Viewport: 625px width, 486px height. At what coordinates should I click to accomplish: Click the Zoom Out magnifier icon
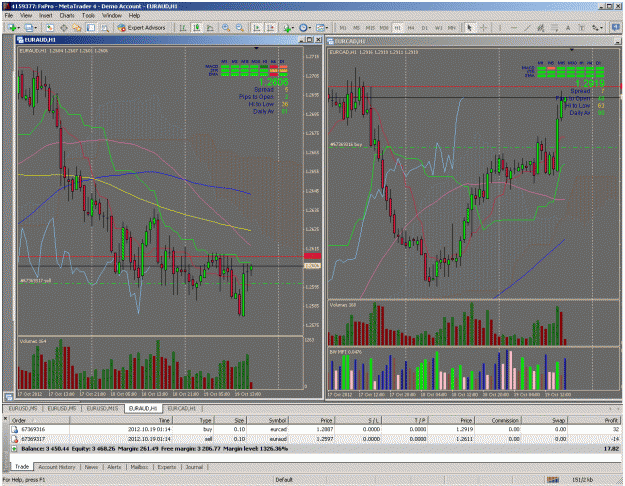pos(240,28)
